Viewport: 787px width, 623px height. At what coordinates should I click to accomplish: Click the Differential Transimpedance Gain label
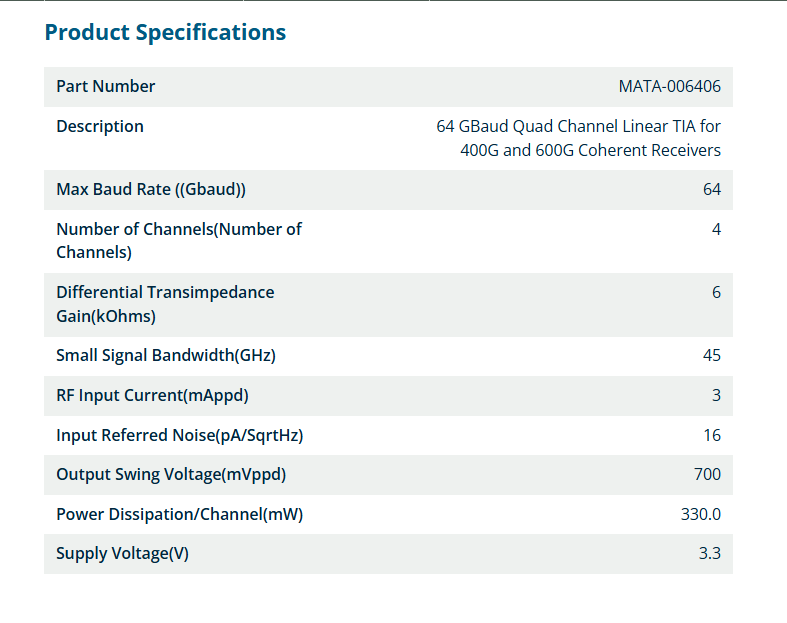point(165,304)
